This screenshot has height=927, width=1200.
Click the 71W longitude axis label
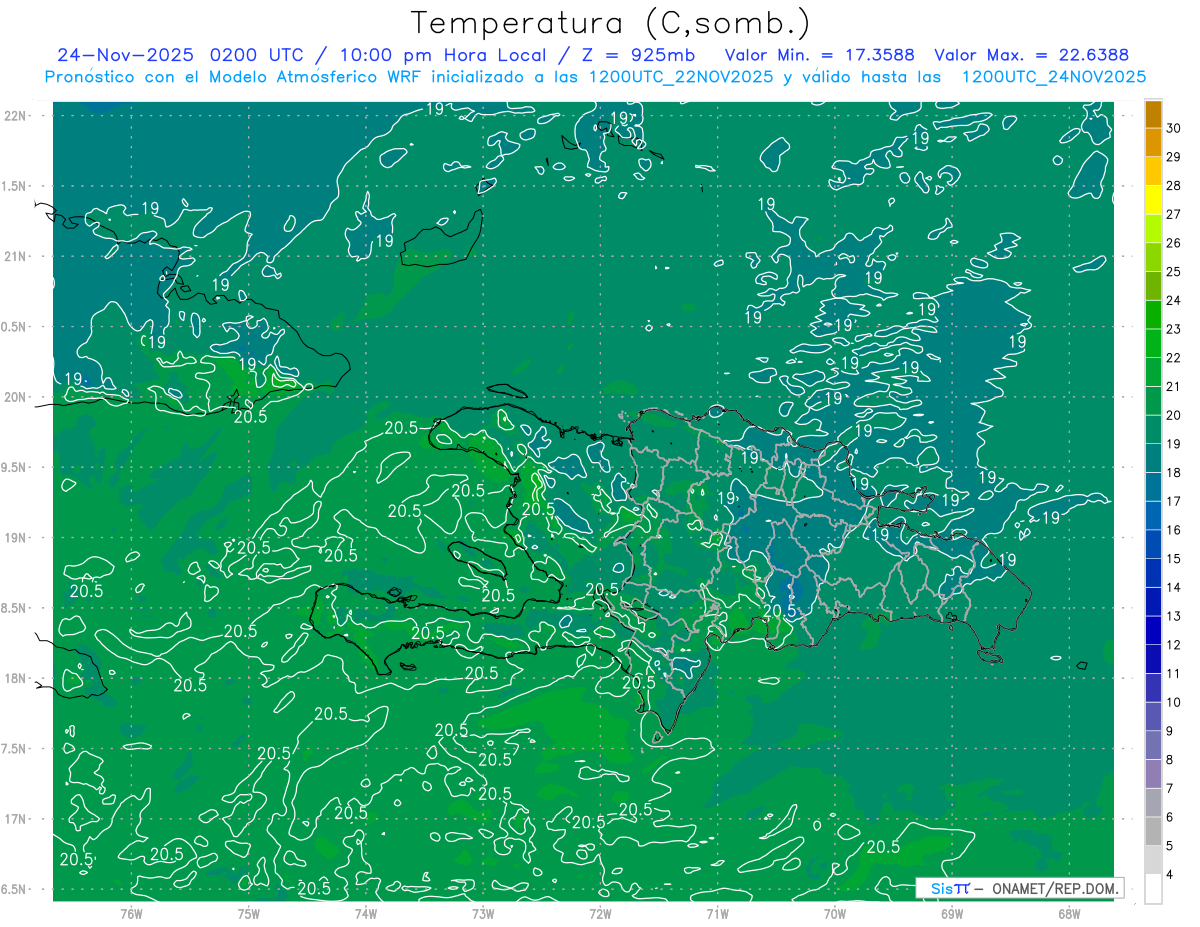click(x=717, y=914)
